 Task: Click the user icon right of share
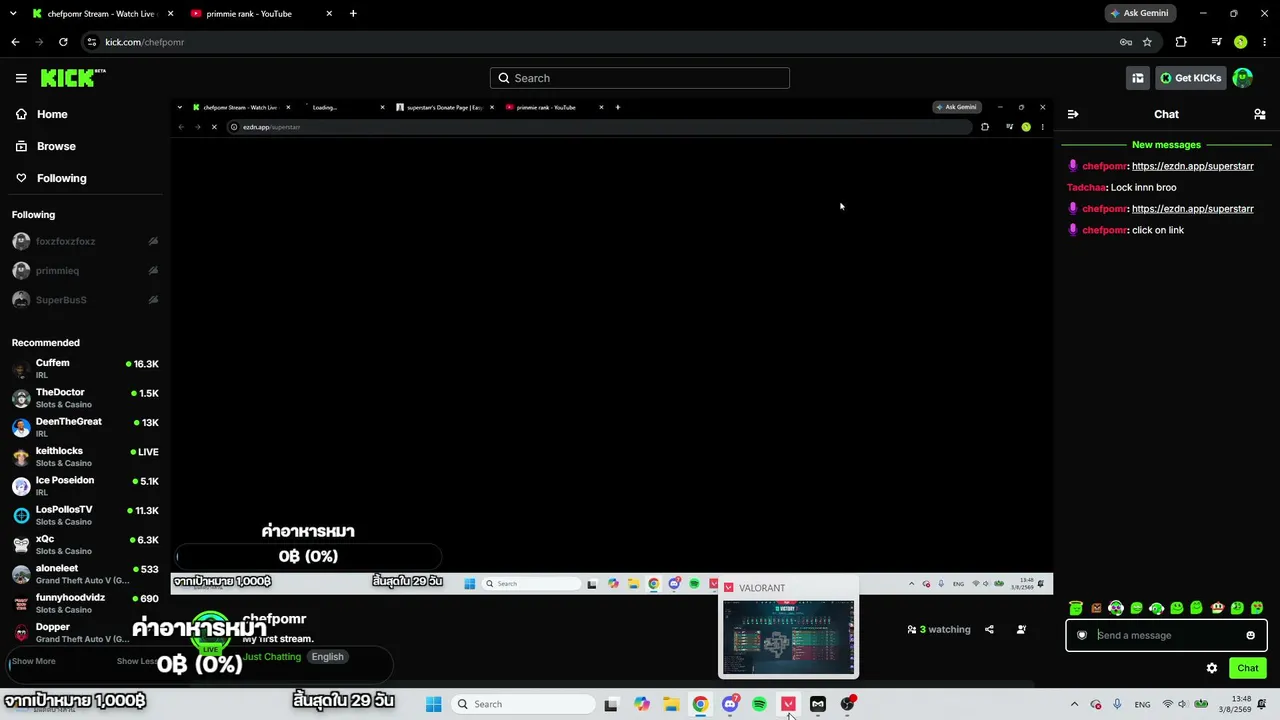[x=1021, y=630]
